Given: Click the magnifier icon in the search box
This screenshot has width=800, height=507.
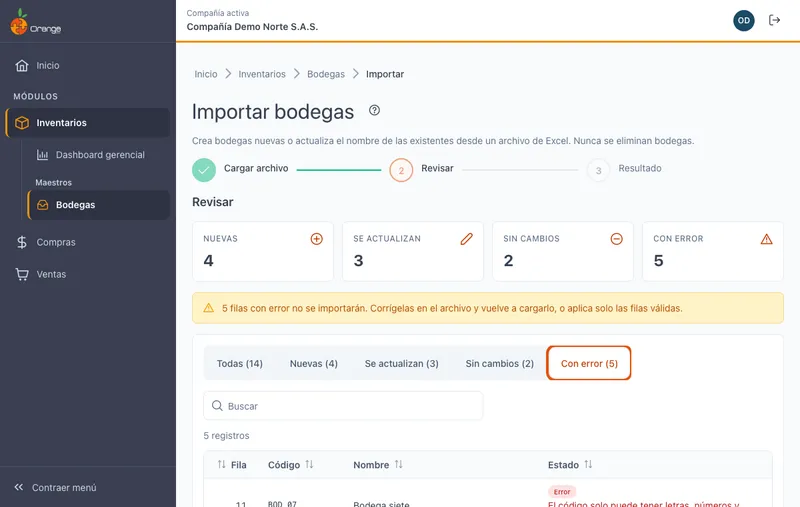Looking at the screenshot, I should point(217,405).
